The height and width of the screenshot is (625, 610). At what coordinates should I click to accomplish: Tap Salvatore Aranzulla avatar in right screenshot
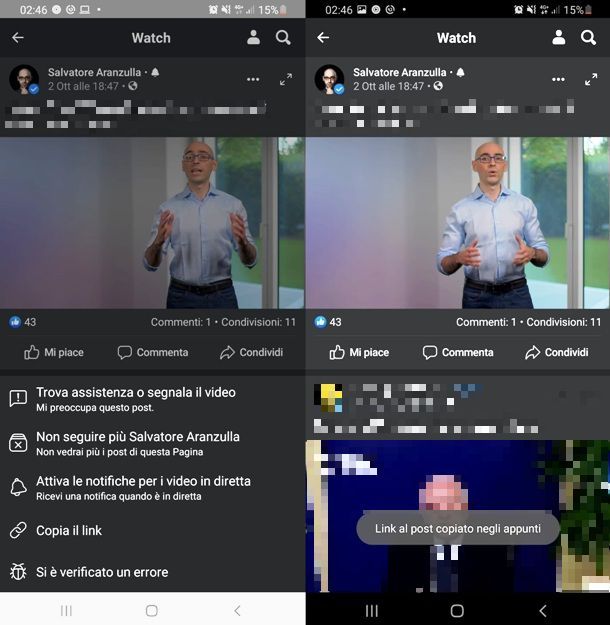tap(329, 80)
